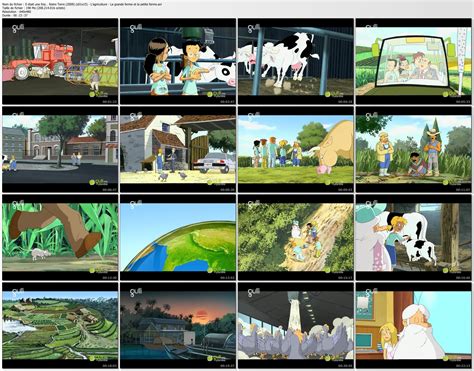Image resolution: width=474 pixels, height=371 pixels.
Task: Select farmhouse with parked car thumbnail
Action: 178,149
